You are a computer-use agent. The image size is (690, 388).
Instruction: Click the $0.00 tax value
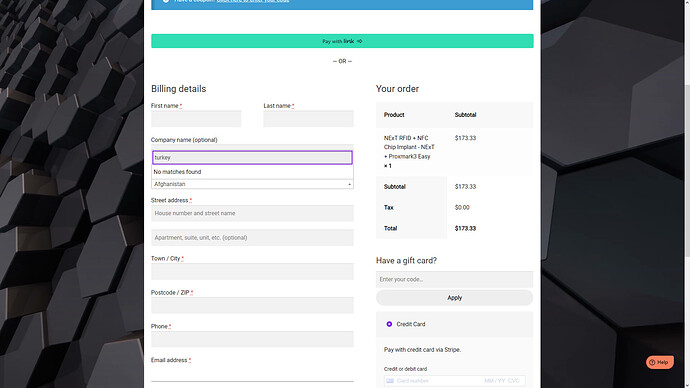tap(462, 208)
